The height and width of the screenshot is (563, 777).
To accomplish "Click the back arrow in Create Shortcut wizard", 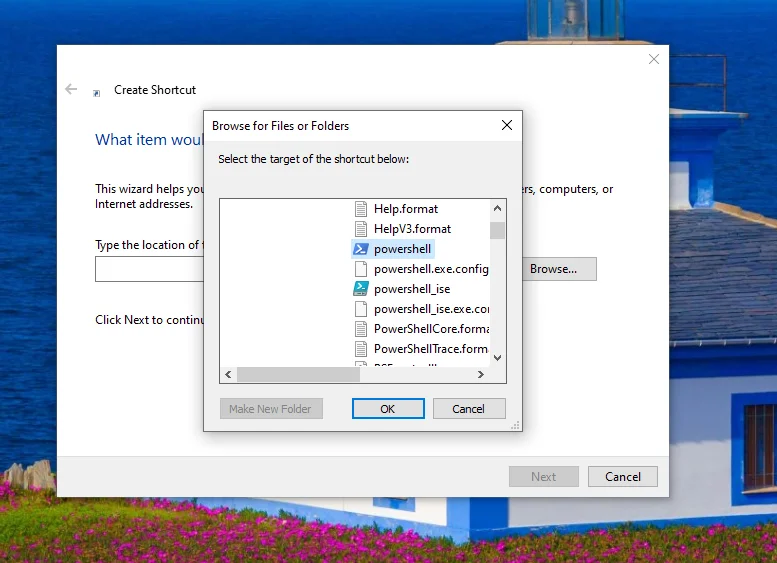I will [x=71, y=90].
